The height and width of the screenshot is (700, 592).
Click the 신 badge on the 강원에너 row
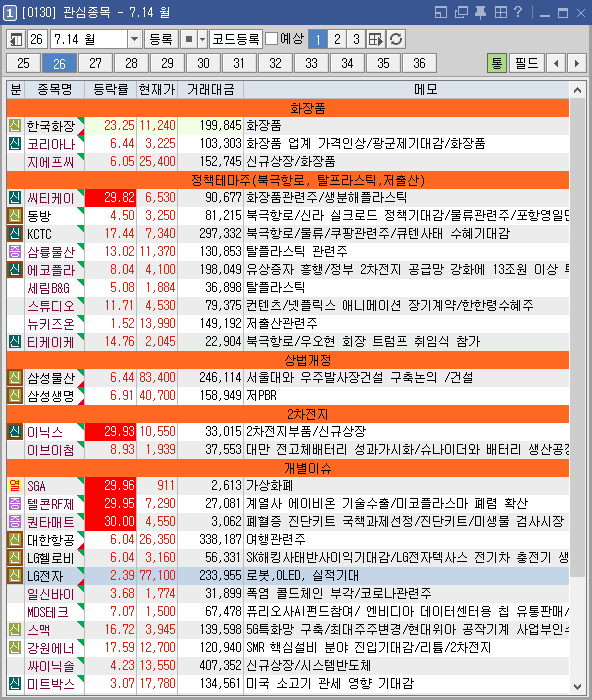point(15,647)
